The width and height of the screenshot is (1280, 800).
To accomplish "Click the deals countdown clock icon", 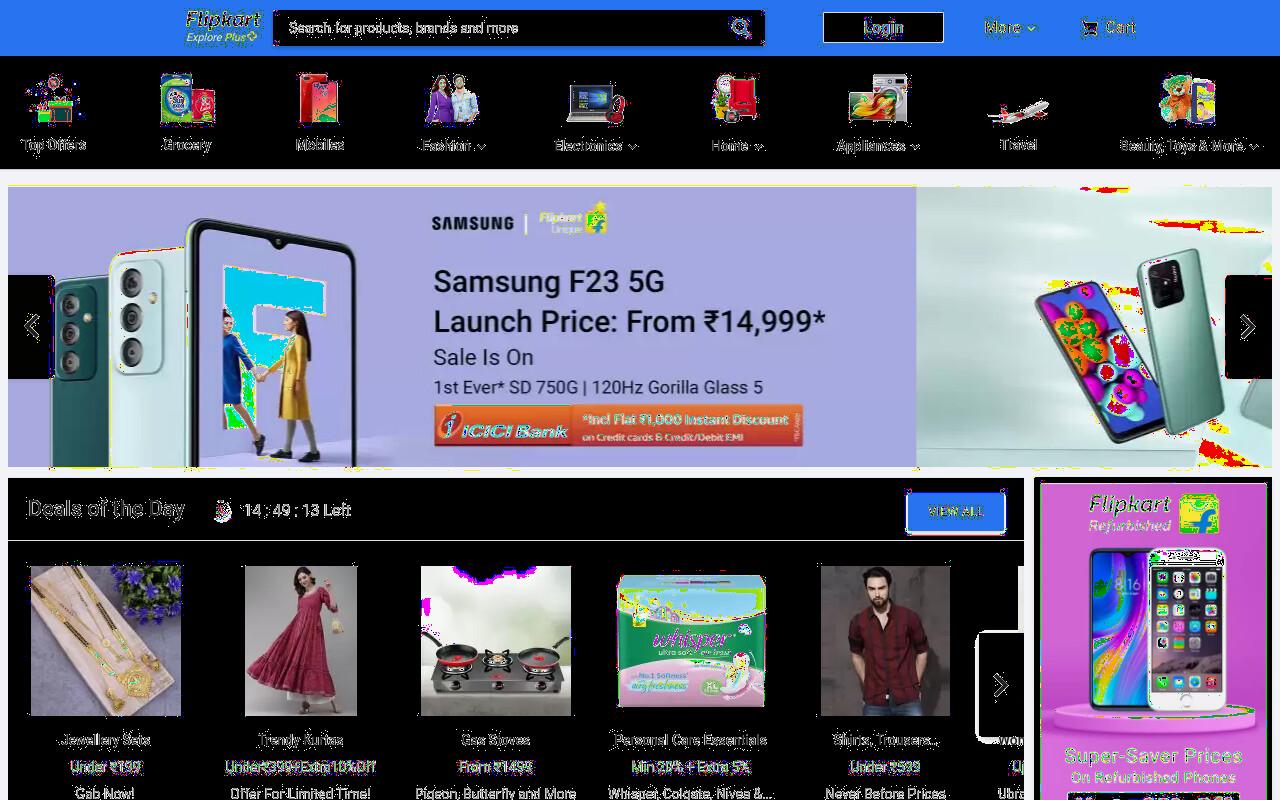I will click(223, 511).
